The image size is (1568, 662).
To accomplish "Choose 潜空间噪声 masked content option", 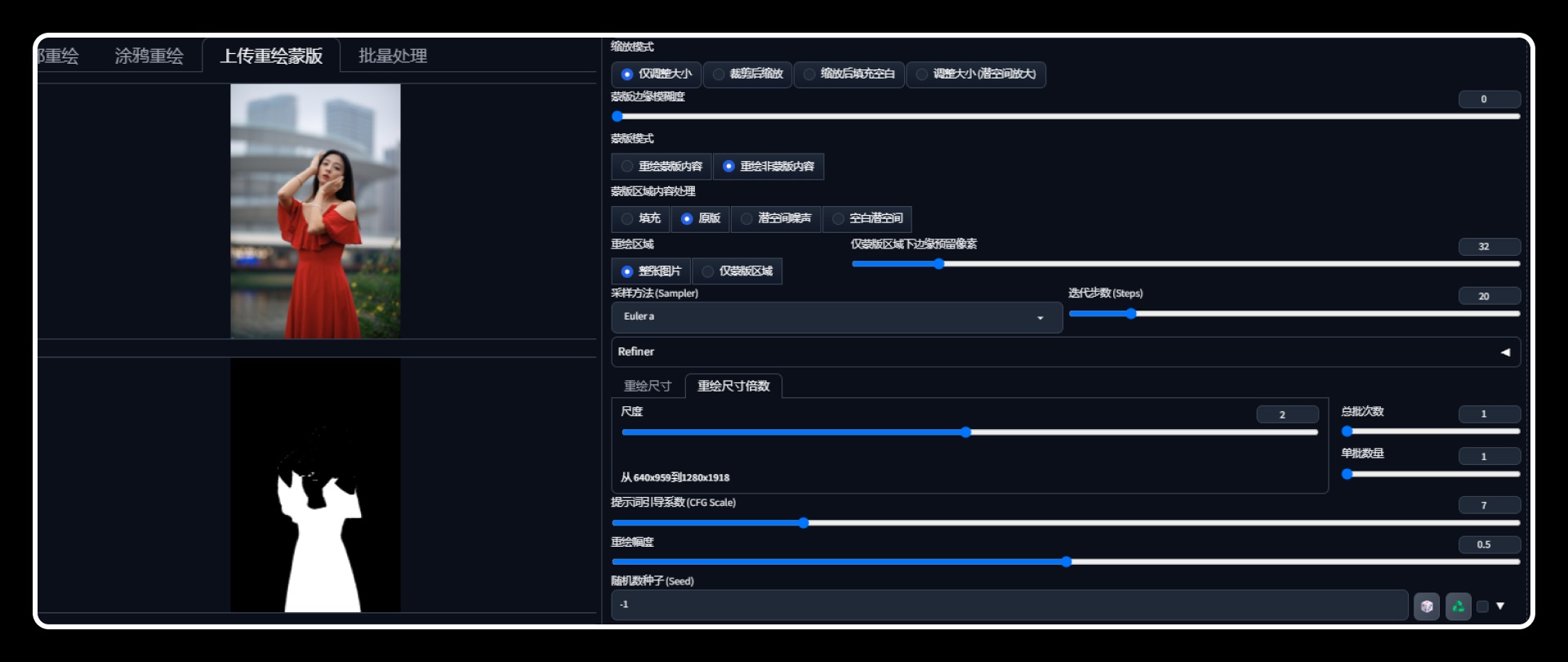I will [776, 219].
